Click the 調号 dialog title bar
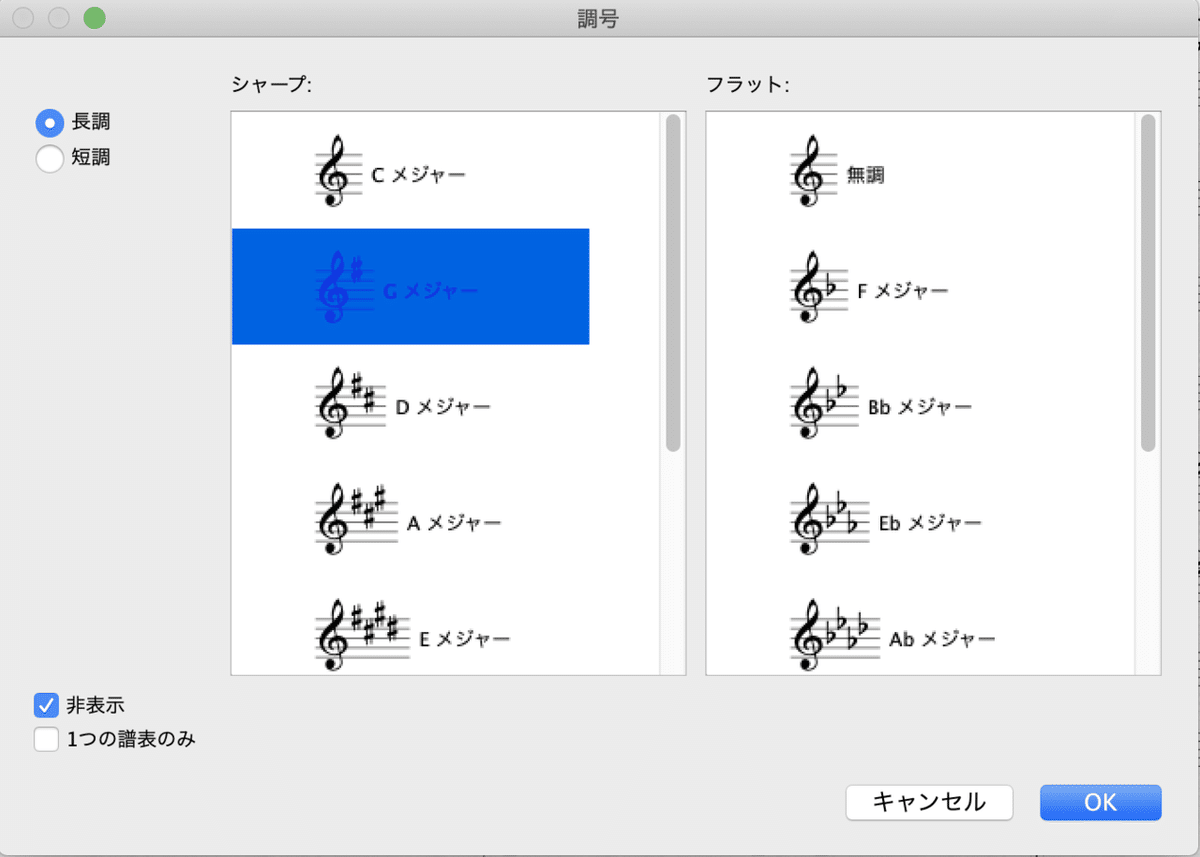The width and height of the screenshot is (1200, 857). point(600,18)
